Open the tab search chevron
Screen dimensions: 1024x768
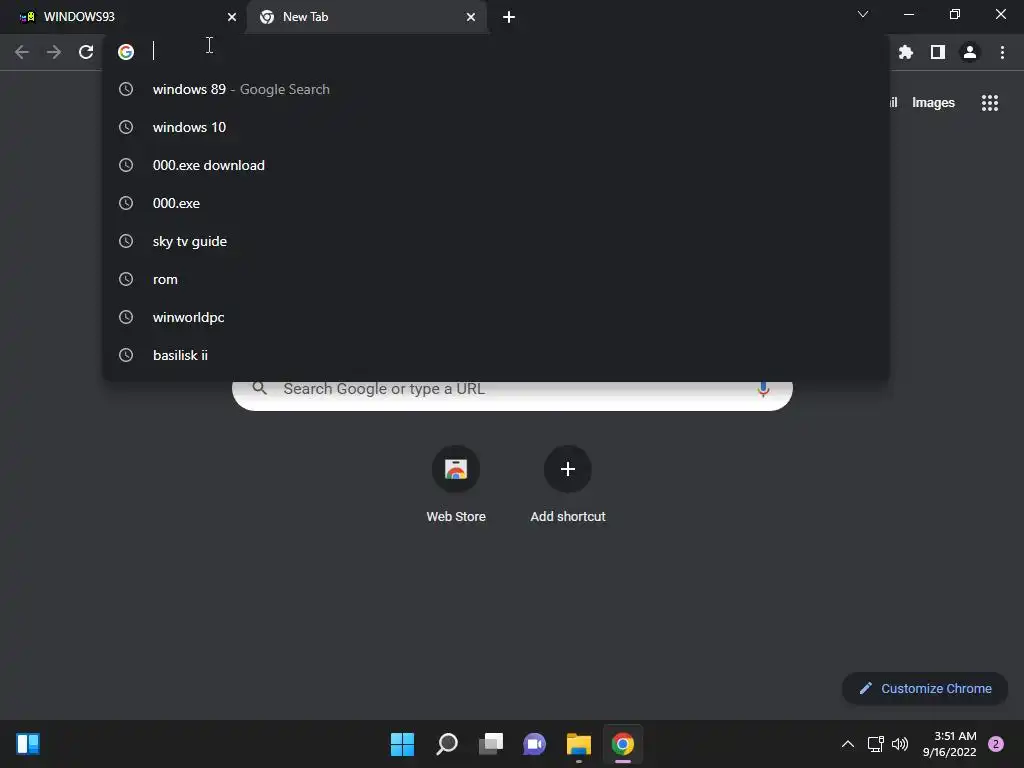click(863, 14)
